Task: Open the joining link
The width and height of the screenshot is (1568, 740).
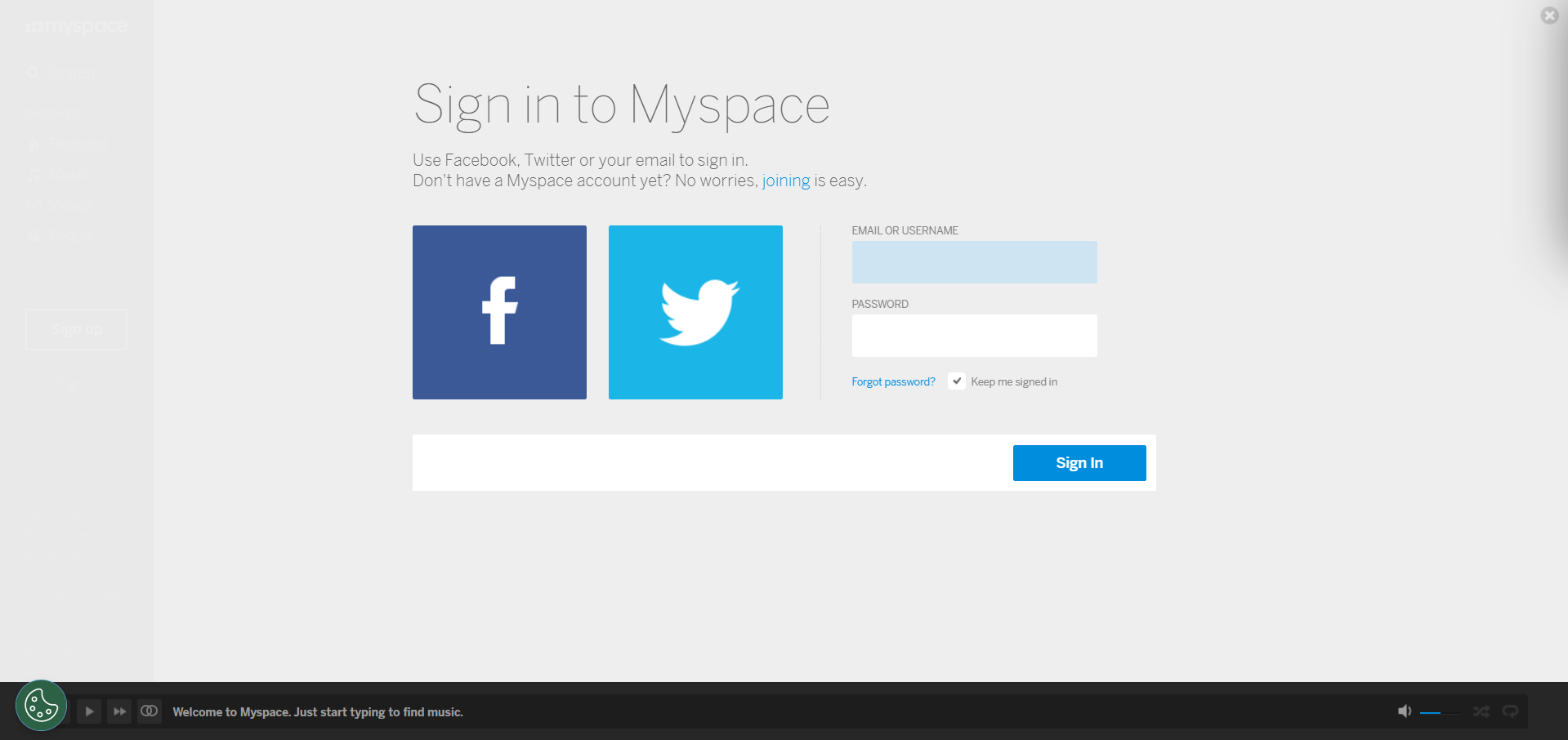Action: click(784, 181)
